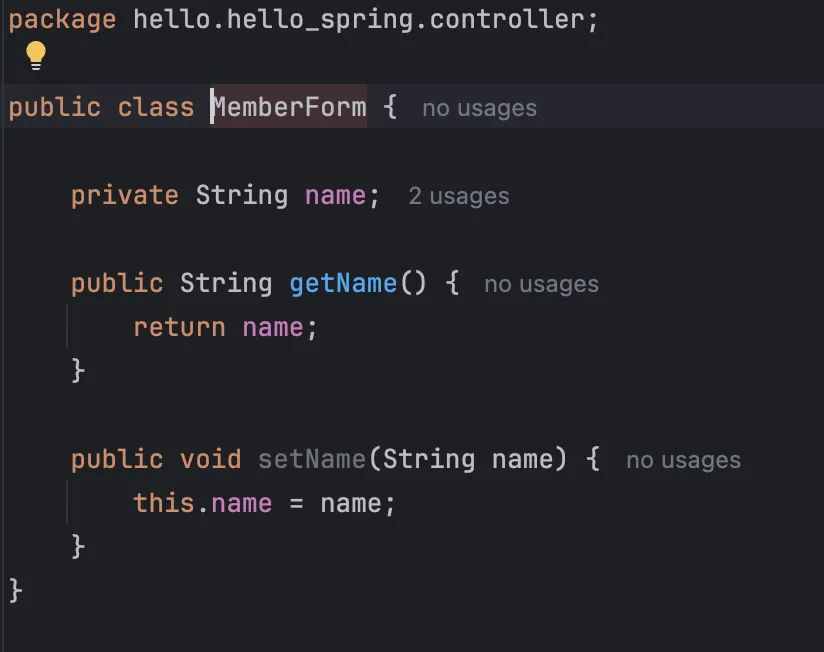This screenshot has width=824, height=652.
Task: Click "no usages" hint beside MemberForm class
Action: [x=479, y=108]
